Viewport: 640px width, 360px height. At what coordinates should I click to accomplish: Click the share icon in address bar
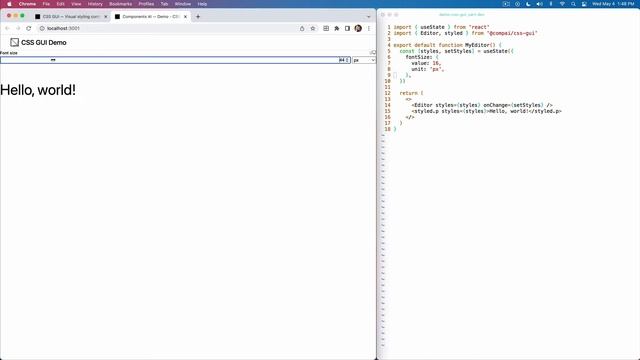click(302, 28)
